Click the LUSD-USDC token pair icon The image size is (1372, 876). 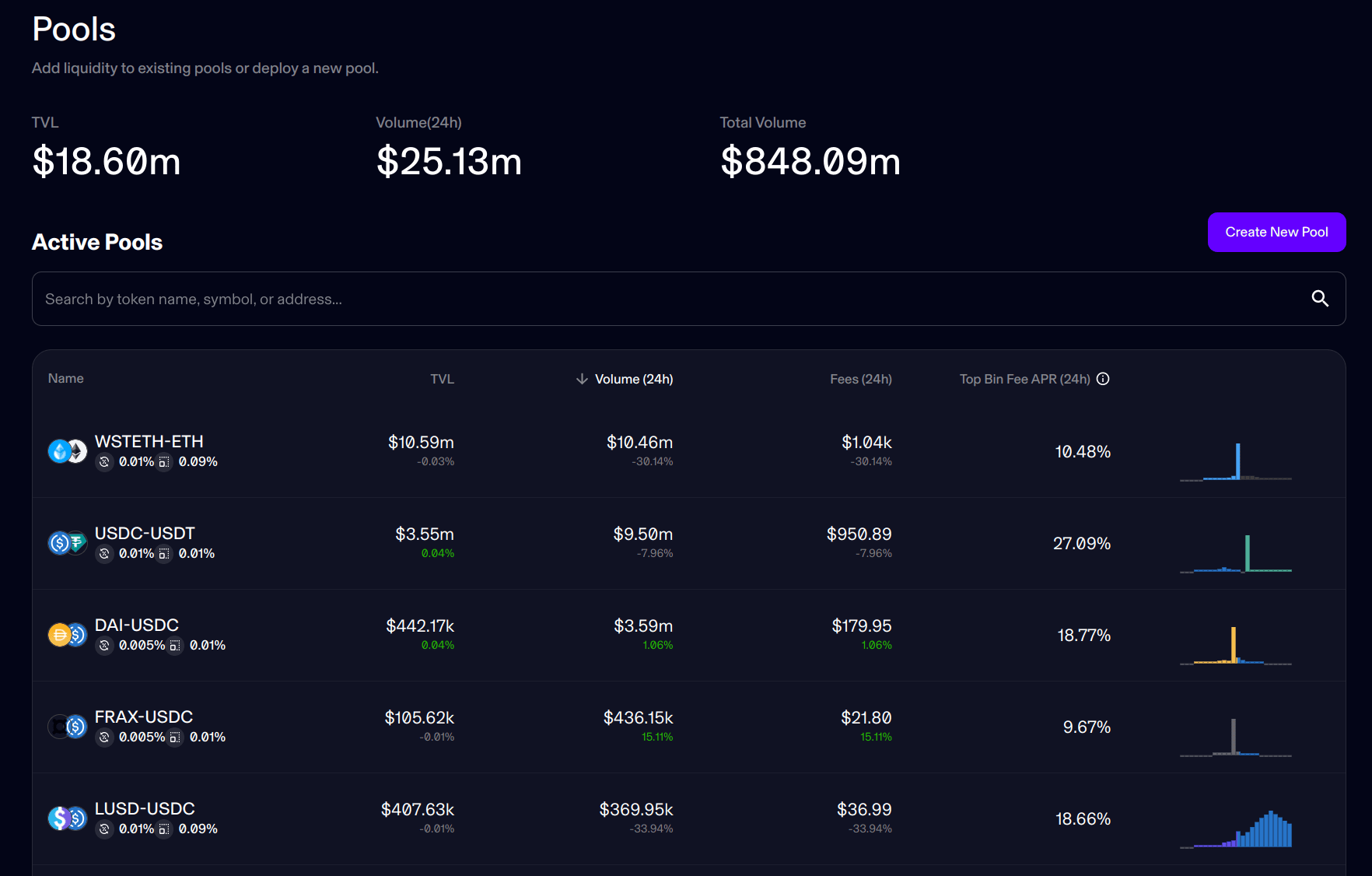67,818
